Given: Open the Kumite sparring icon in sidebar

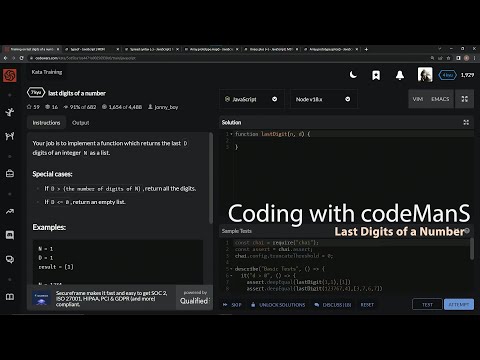Looking at the screenshot, I should 10,136.
